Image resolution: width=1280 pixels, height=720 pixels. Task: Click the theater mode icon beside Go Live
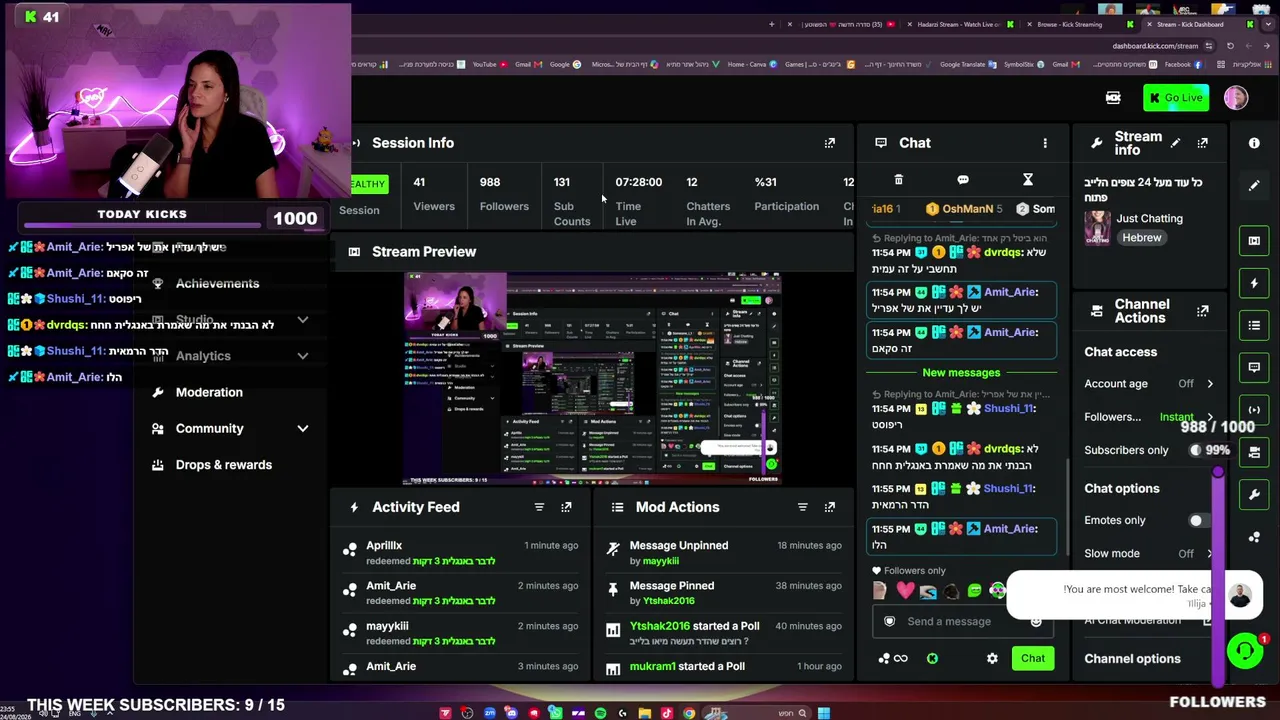point(1113,98)
